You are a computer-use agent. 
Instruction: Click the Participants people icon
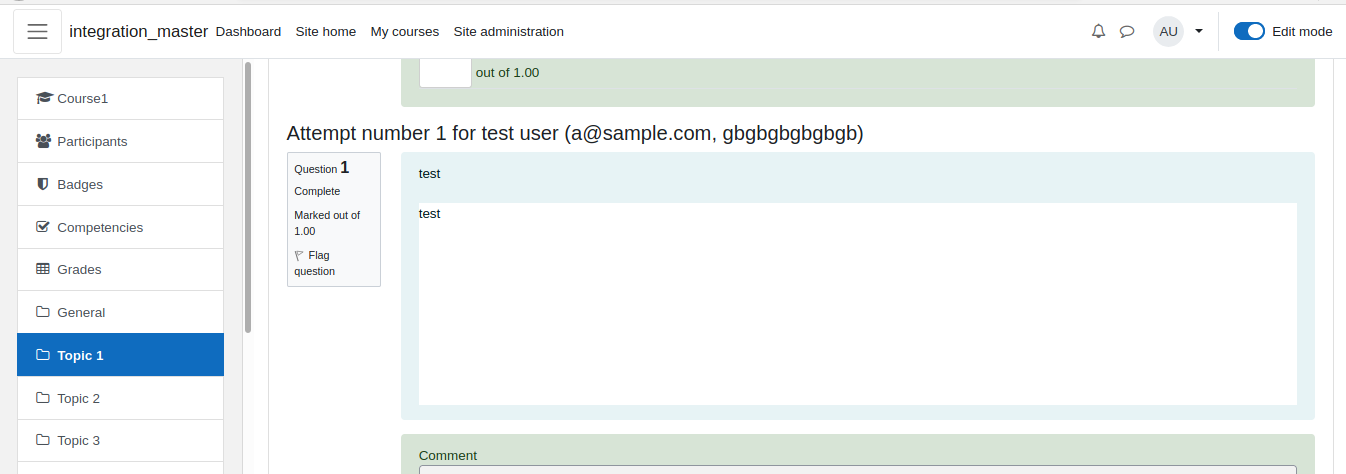coord(43,141)
